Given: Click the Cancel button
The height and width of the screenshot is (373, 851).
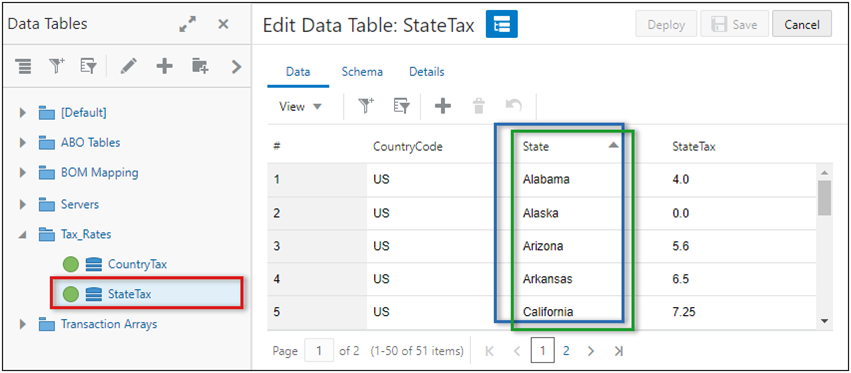Looking at the screenshot, I should coord(802,25).
